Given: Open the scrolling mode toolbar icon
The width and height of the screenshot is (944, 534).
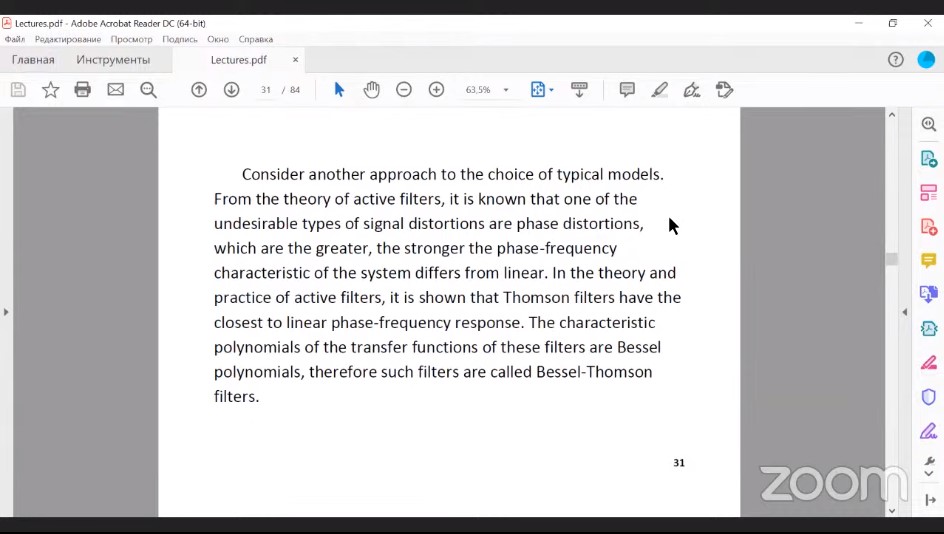Looking at the screenshot, I should (x=579, y=90).
